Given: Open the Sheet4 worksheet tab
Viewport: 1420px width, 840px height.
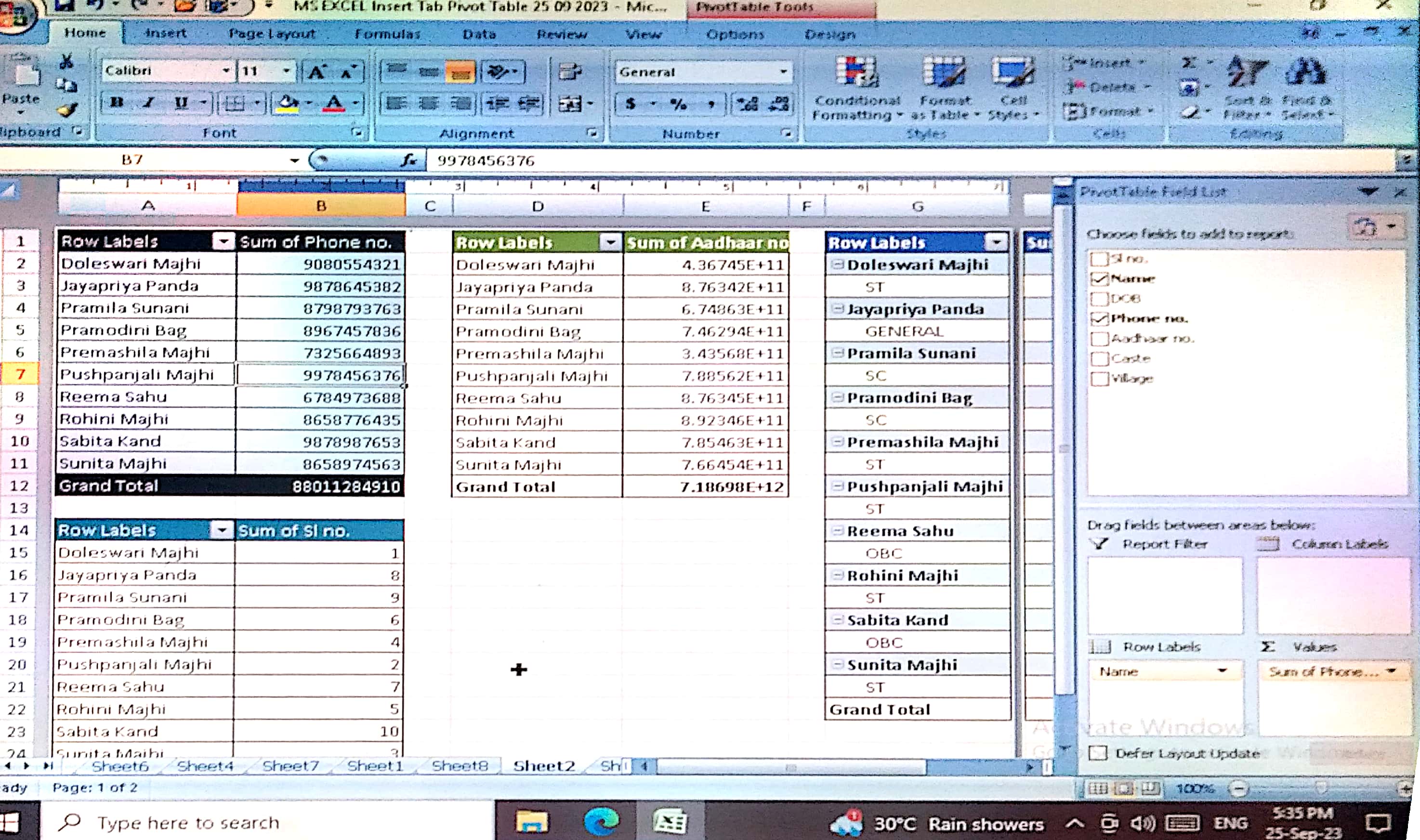Looking at the screenshot, I should (205, 766).
